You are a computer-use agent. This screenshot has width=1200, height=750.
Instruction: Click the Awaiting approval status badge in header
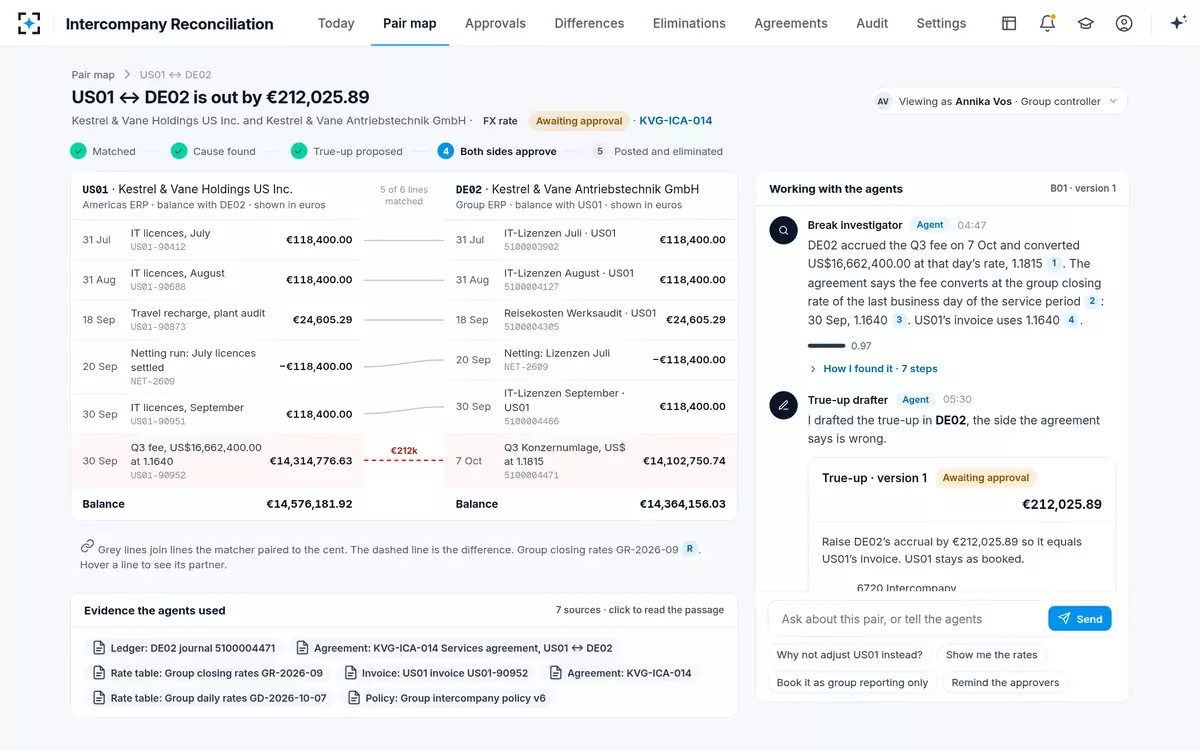coord(579,121)
